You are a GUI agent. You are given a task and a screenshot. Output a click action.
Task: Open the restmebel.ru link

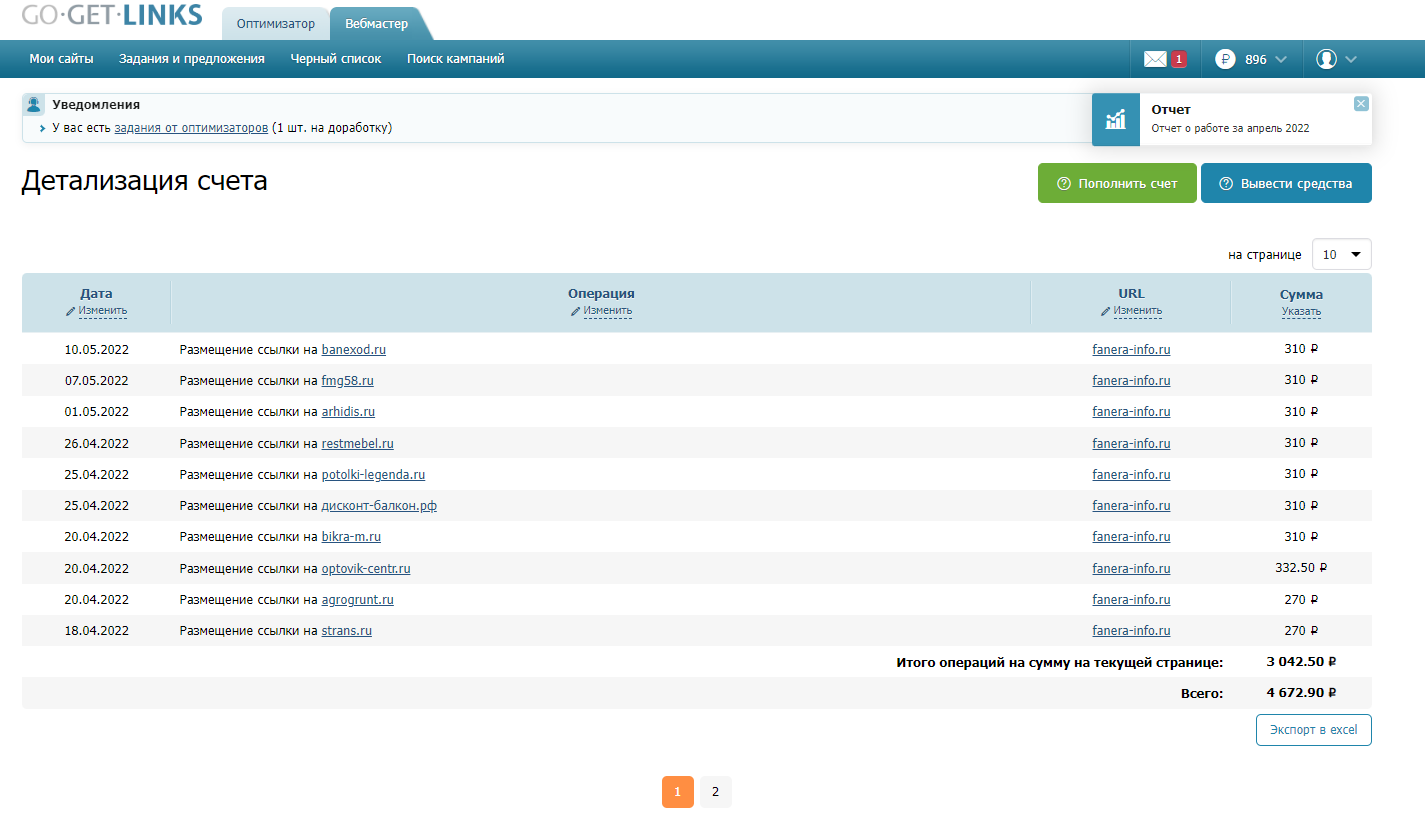tap(358, 444)
